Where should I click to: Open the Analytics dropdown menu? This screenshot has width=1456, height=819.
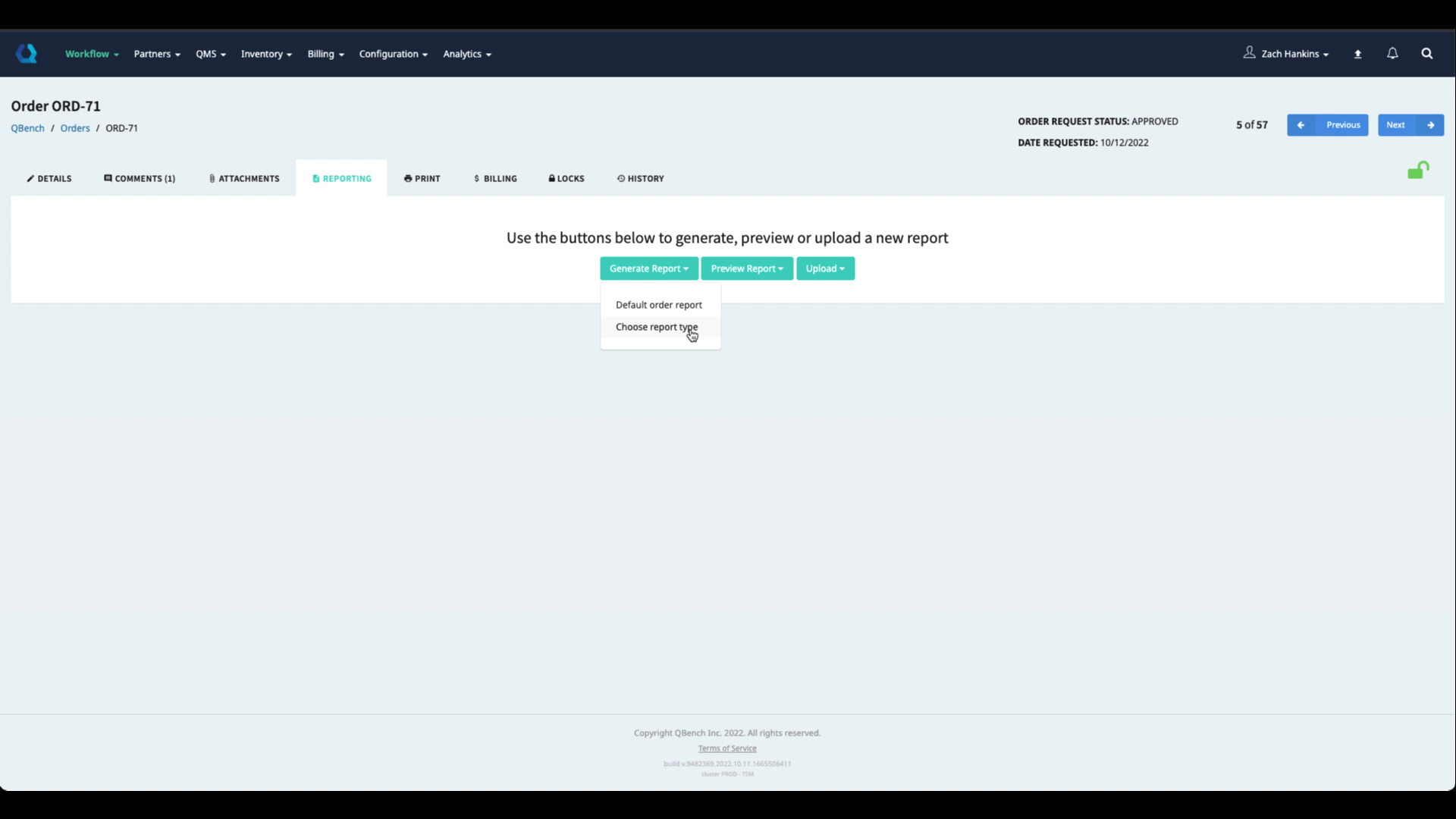[x=466, y=54]
